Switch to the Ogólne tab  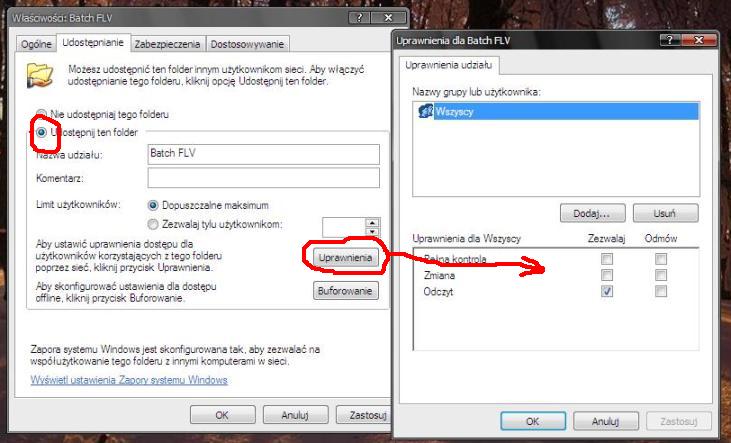36,44
